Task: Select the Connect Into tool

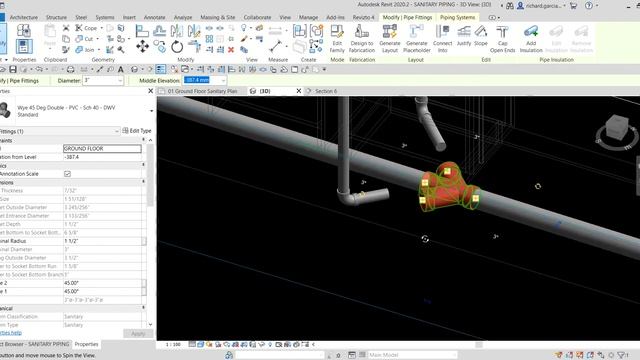Action: (x=442, y=39)
